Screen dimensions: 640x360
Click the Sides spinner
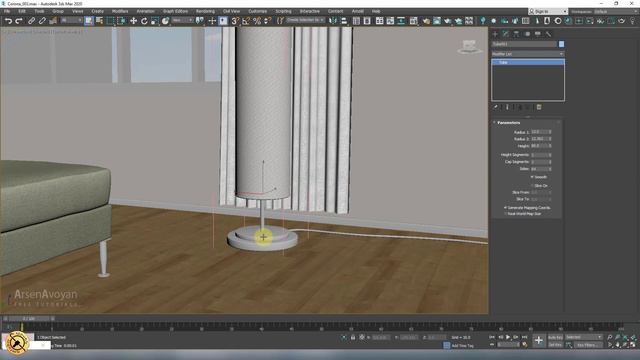pyautogui.click(x=550, y=169)
